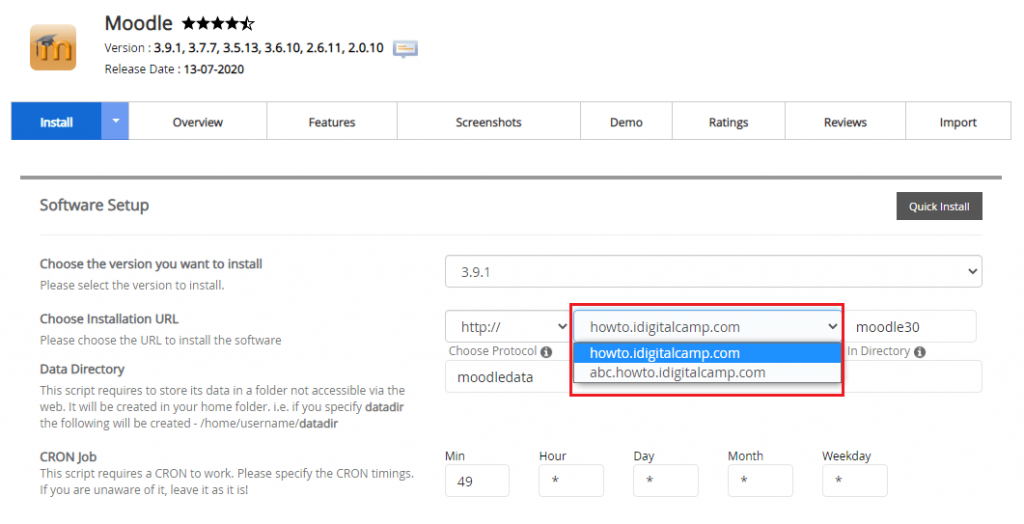1024x524 pixels.
Task: Click the Release Date 13-07-2020 text
Action: [x=174, y=69]
